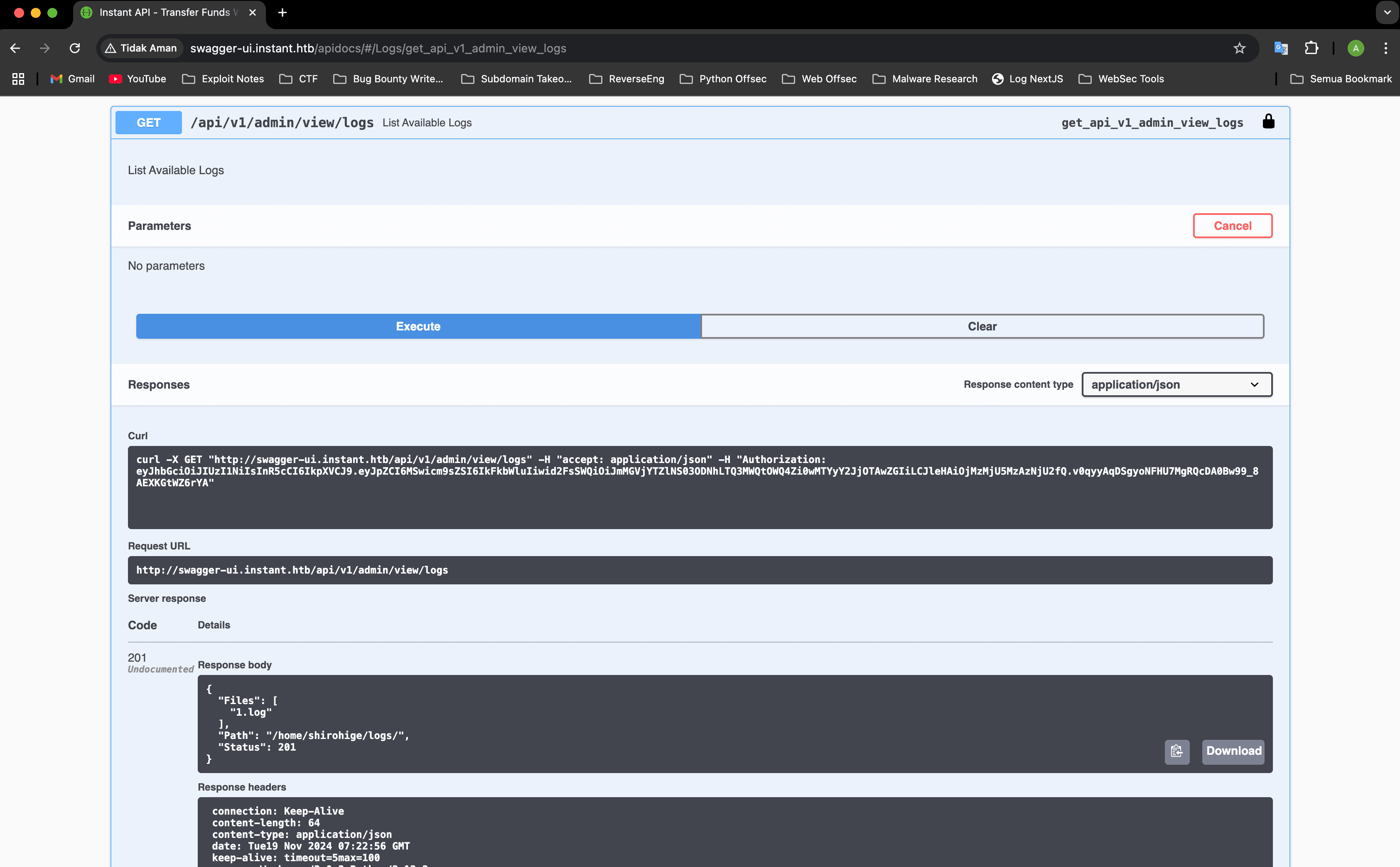Open Google Translate extension icon

point(1280,48)
